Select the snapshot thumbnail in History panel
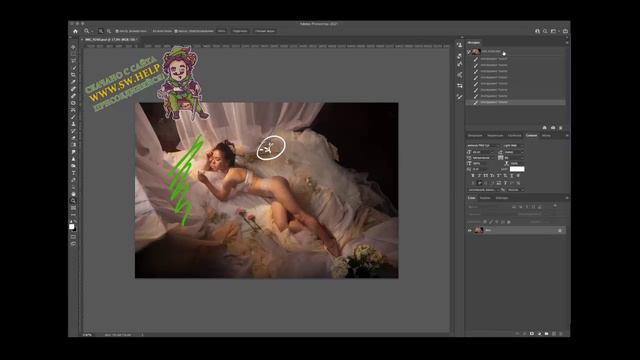The width and height of the screenshot is (640, 360). pyautogui.click(x=476, y=52)
